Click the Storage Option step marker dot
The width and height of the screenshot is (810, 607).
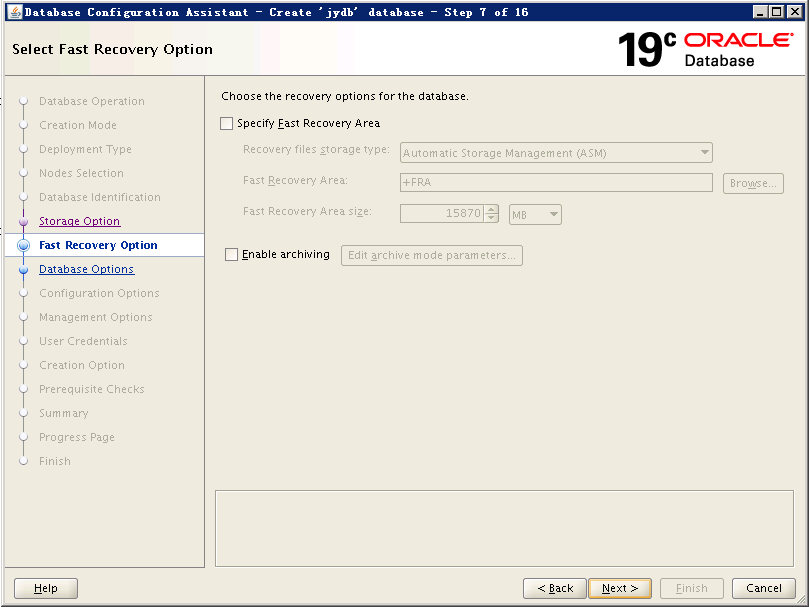tap(23, 222)
